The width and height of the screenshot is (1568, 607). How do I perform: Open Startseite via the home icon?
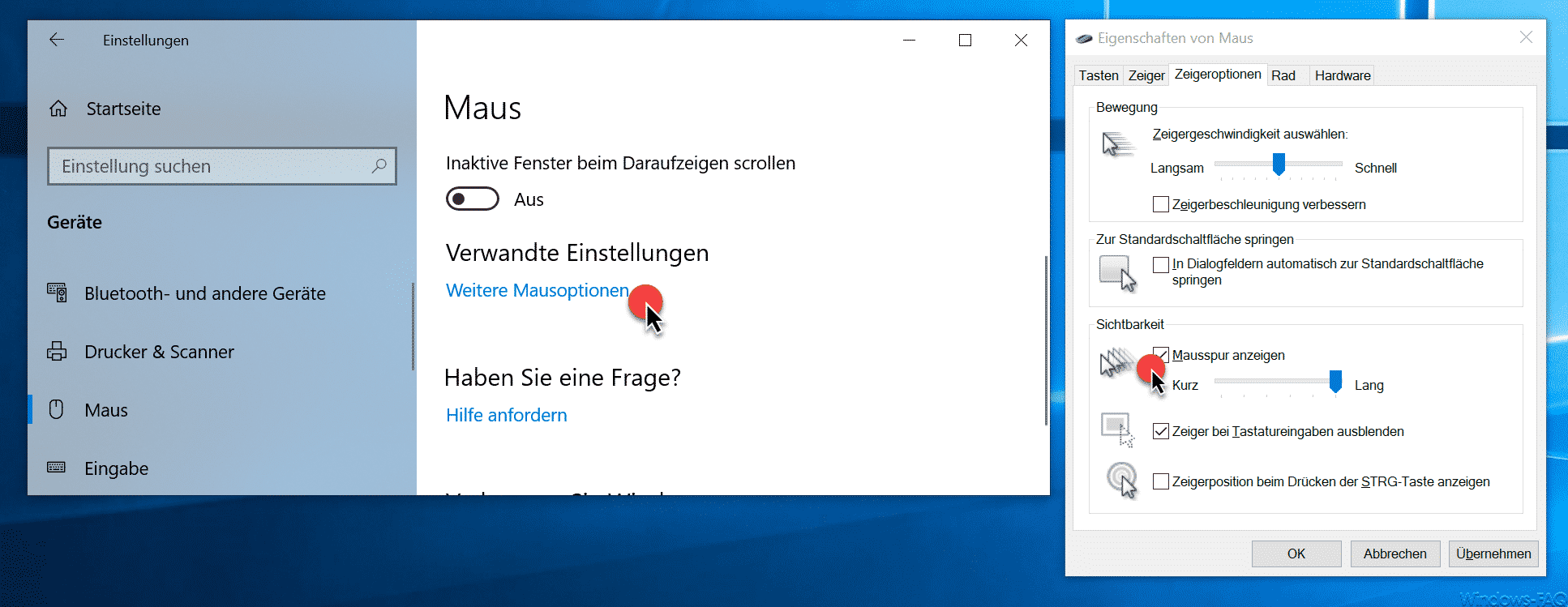click(58, 109)
